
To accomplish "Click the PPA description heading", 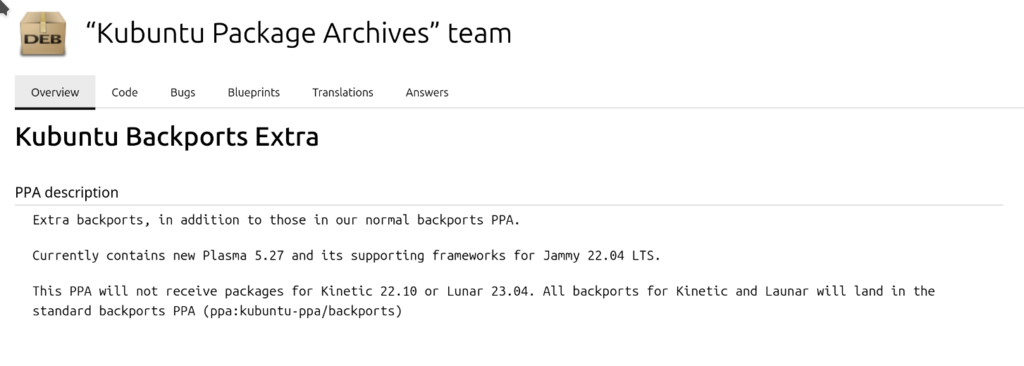I will coord(67,193).
